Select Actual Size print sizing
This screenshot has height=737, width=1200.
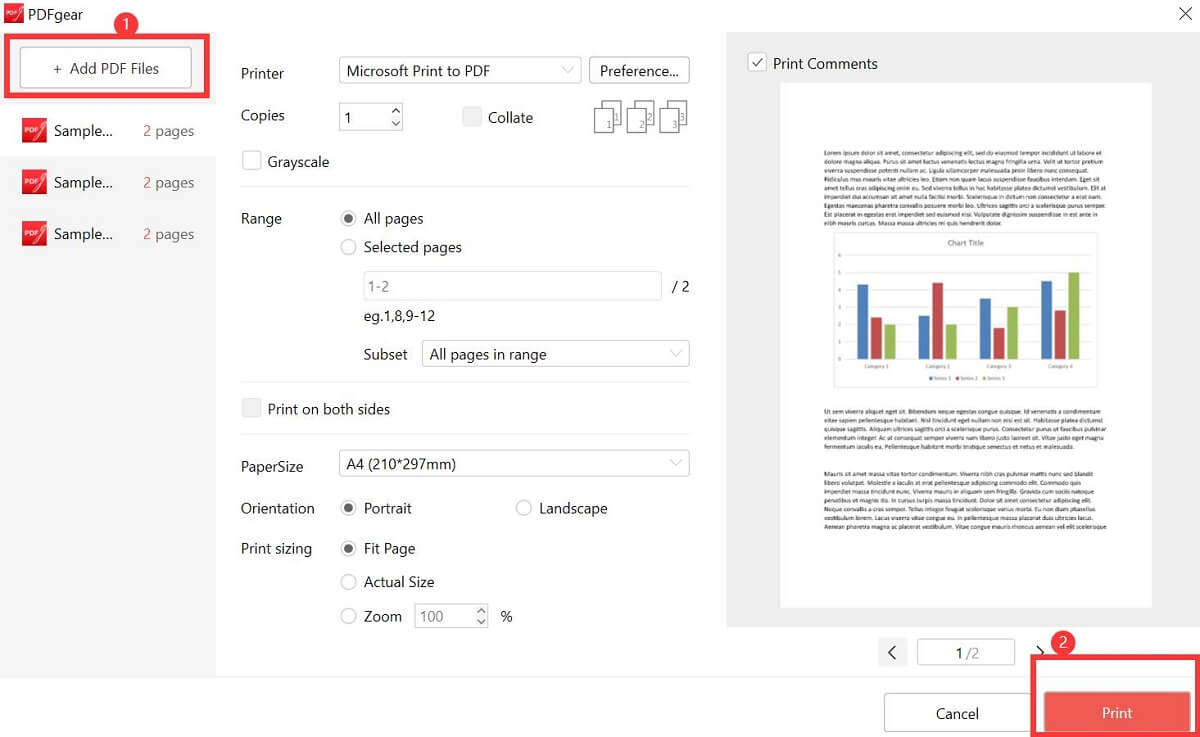pyautogui.click(x=349, y=582)
